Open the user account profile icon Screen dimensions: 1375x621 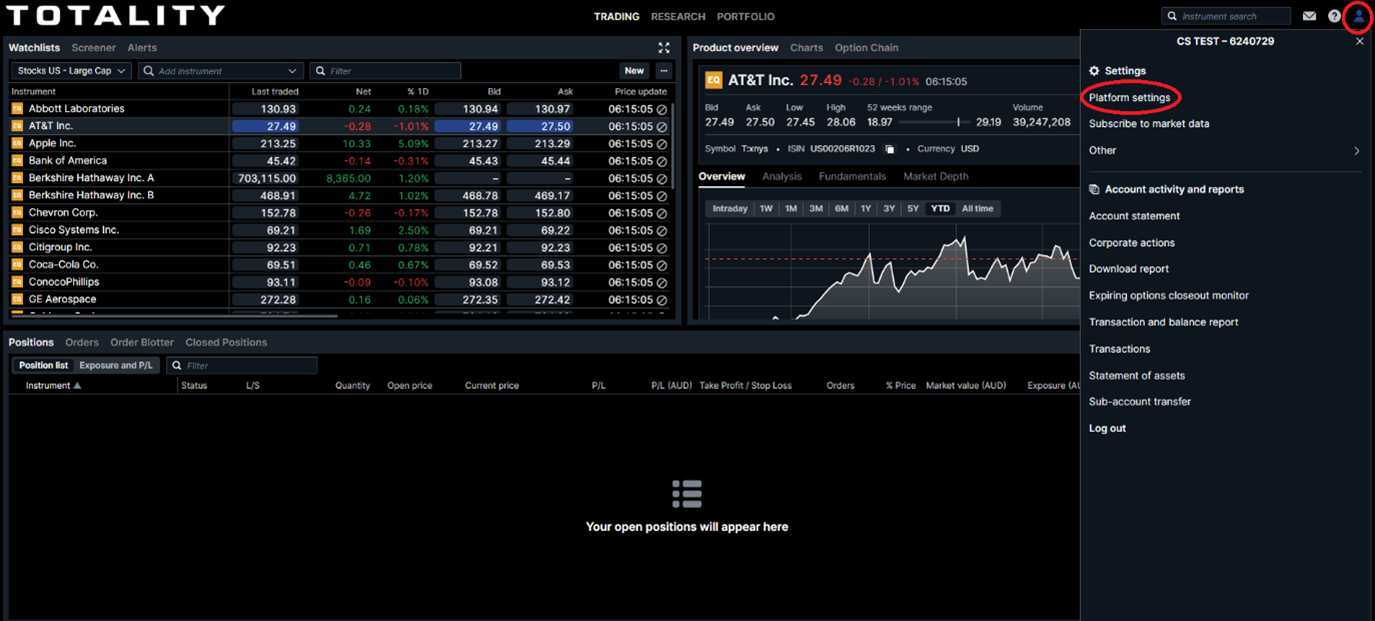(x=1359, y=16)
